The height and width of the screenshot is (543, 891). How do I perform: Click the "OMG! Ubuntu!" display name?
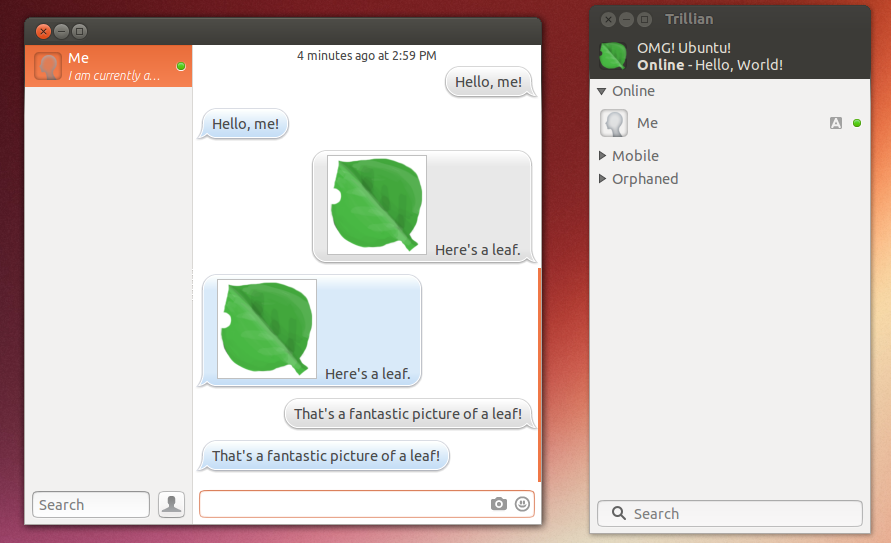[x=684, y=48]
